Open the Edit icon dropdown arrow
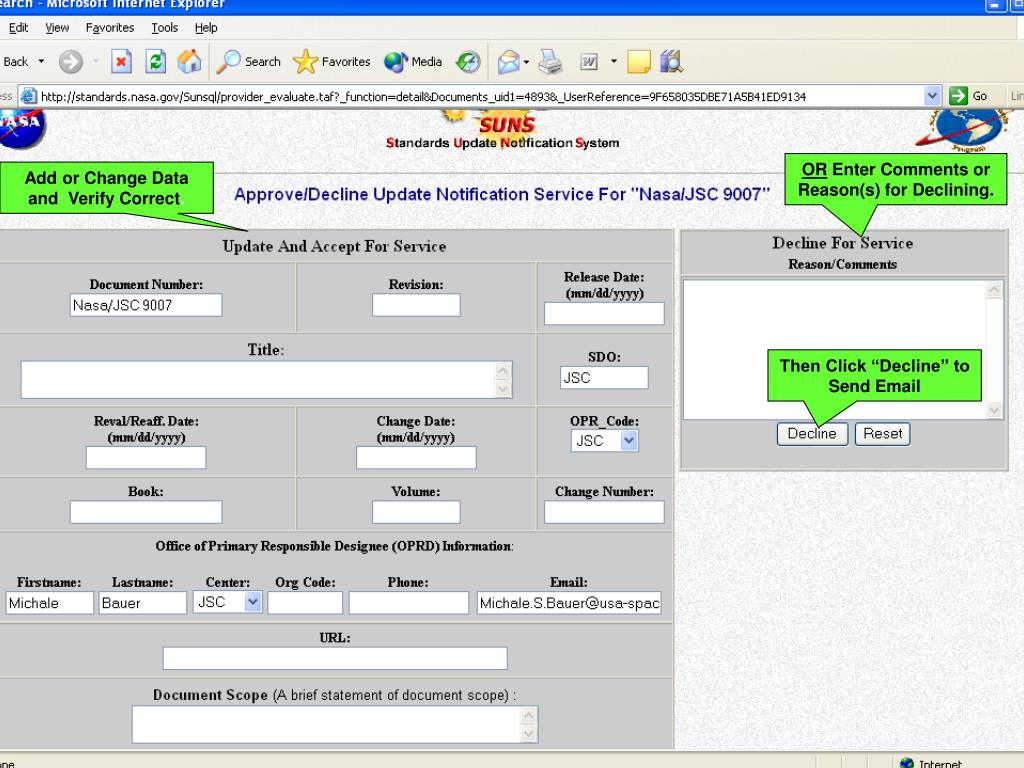The image size is (1024, 768). [613, 62]
